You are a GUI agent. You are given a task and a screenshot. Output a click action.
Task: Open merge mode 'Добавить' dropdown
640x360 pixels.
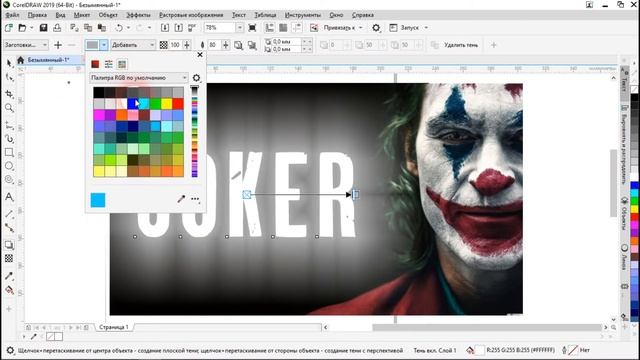(133, 45)
